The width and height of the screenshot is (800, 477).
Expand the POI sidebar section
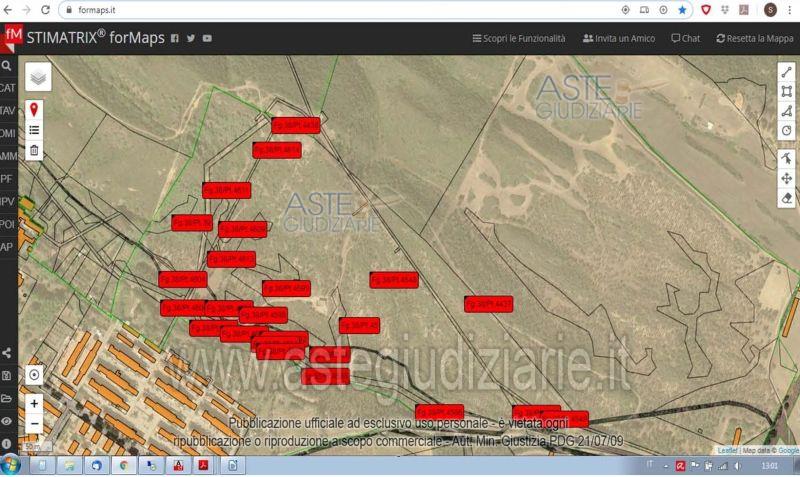coord(8,224)
